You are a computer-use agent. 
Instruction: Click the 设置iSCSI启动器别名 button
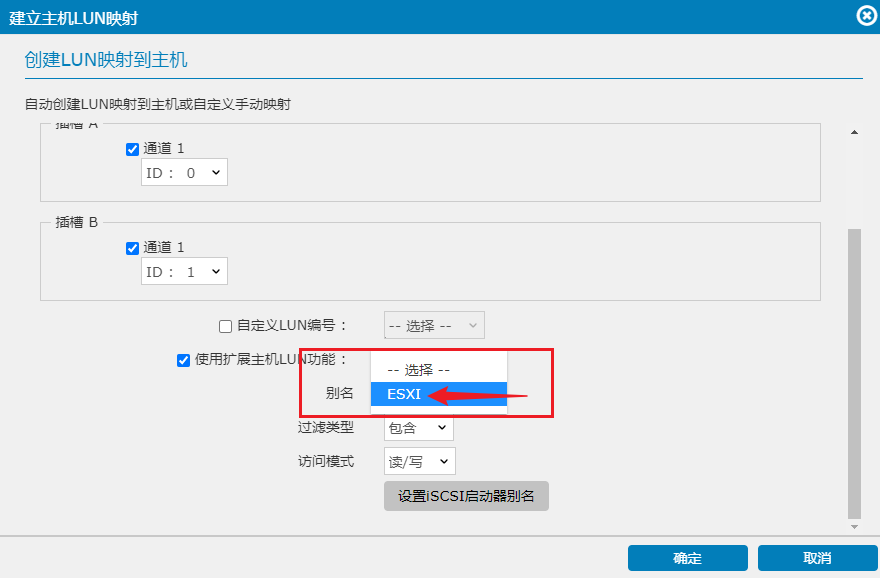pos(466,496)
